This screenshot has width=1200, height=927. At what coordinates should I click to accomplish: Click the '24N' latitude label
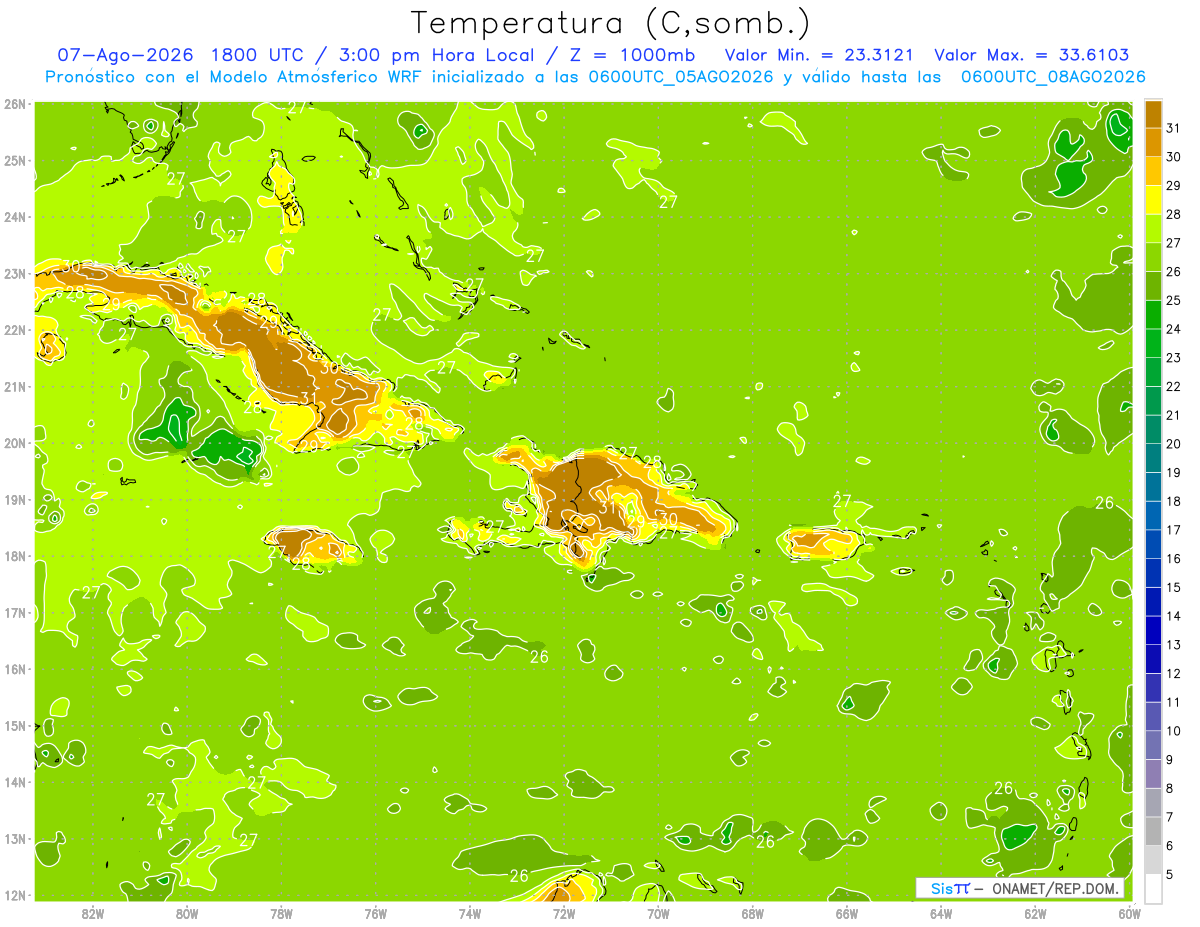[x=15, y=217]
